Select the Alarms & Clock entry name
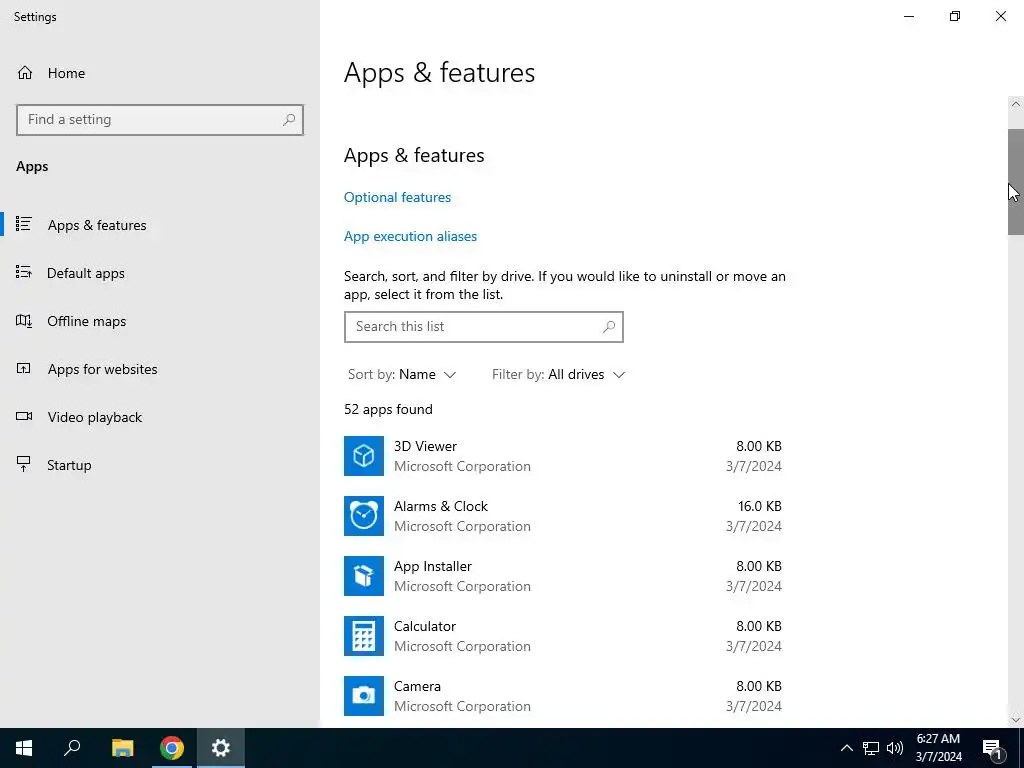Viewport: 1024px width, 768px height. pyautogui.click(x=441, y=506)
